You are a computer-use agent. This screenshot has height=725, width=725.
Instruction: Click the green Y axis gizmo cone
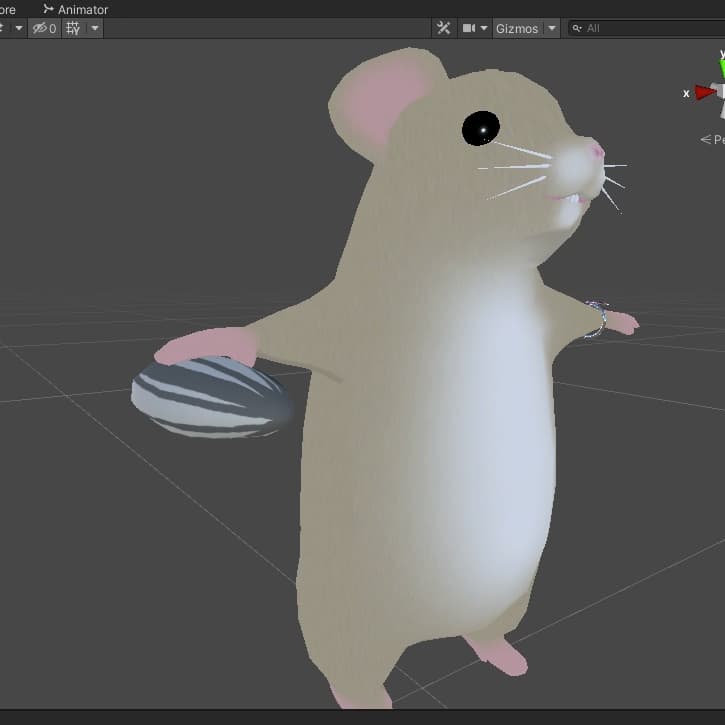(720, 70)
